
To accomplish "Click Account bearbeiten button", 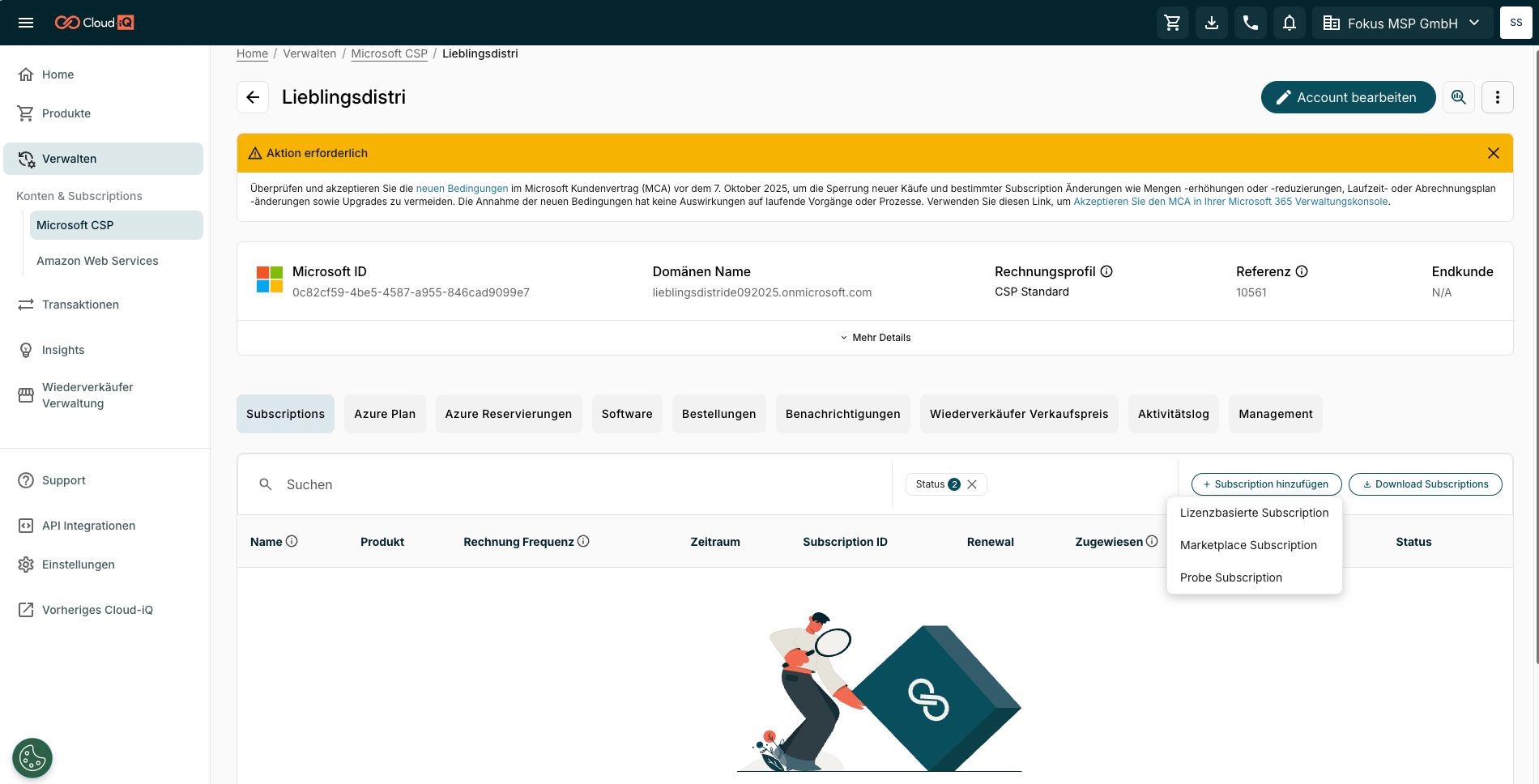I will coord(1348,97).
